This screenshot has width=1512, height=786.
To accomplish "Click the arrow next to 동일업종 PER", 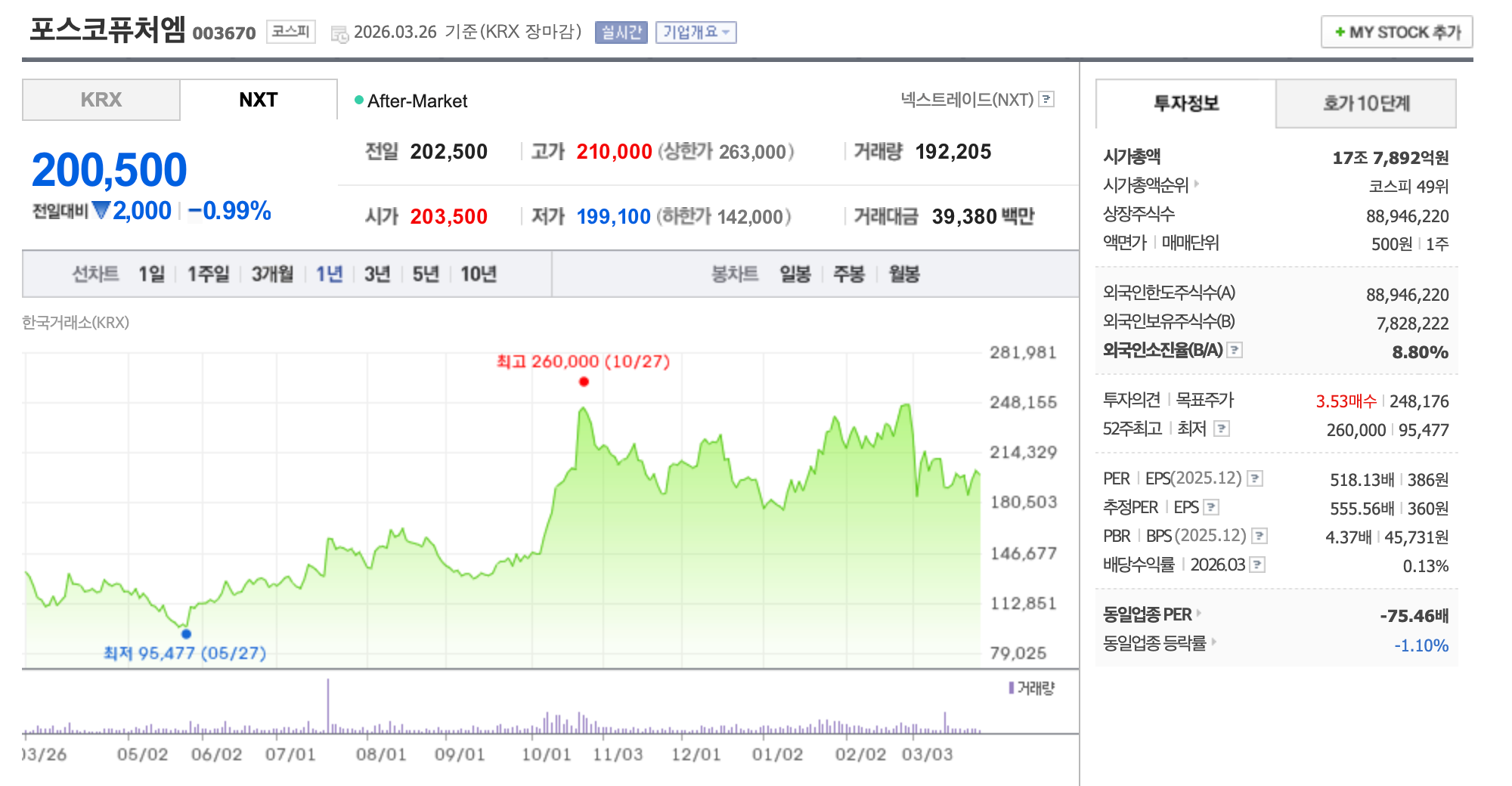I will click(x=1199, y=613).
